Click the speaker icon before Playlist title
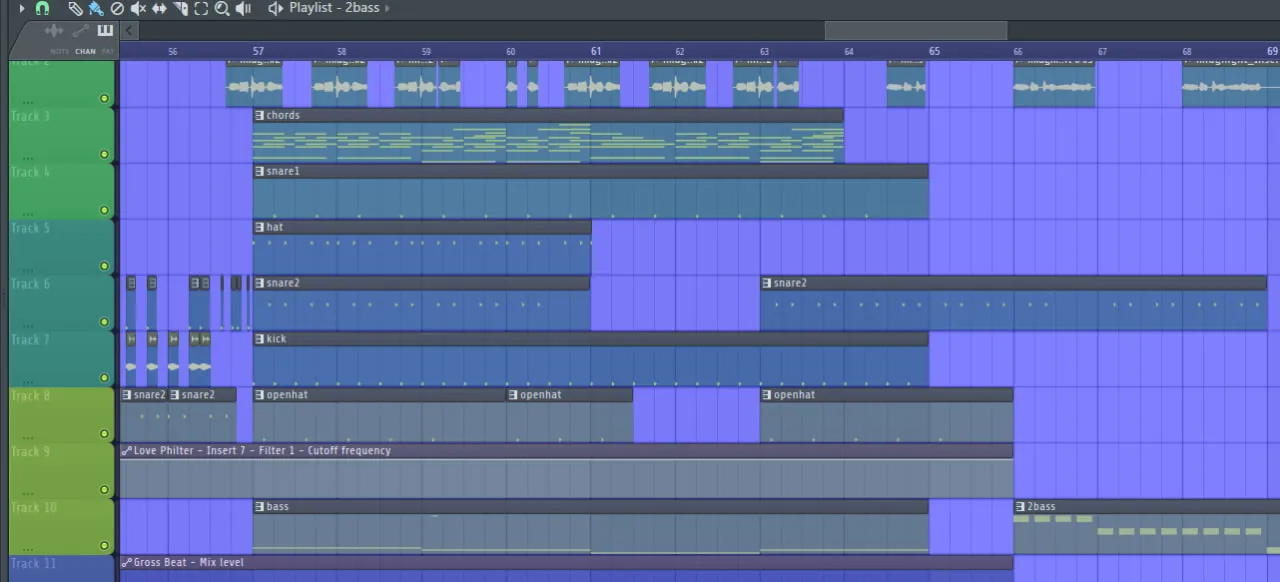Image resolution: width=1280 pixels, height=582 pixels. (275, 8)
